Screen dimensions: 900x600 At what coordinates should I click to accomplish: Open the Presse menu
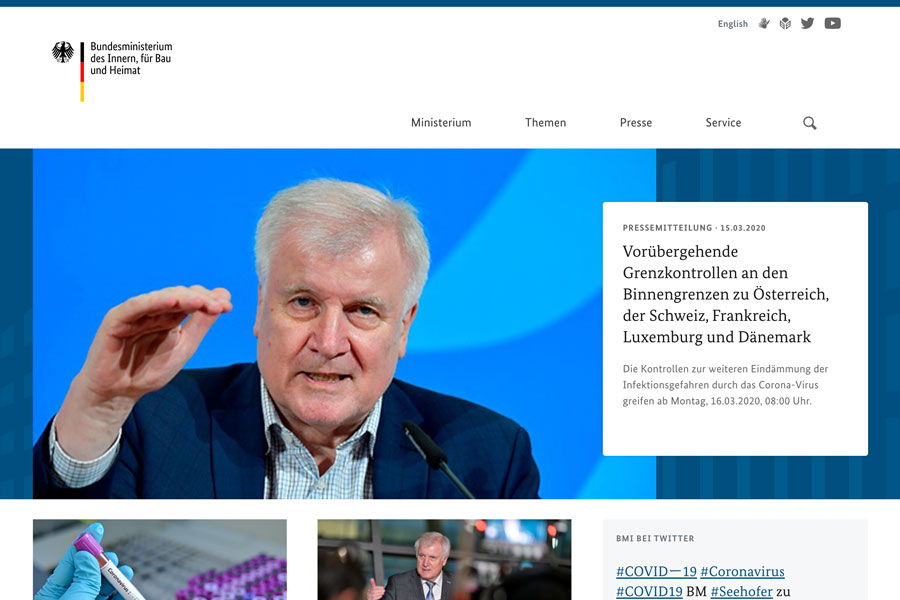(x=636, y=123)
